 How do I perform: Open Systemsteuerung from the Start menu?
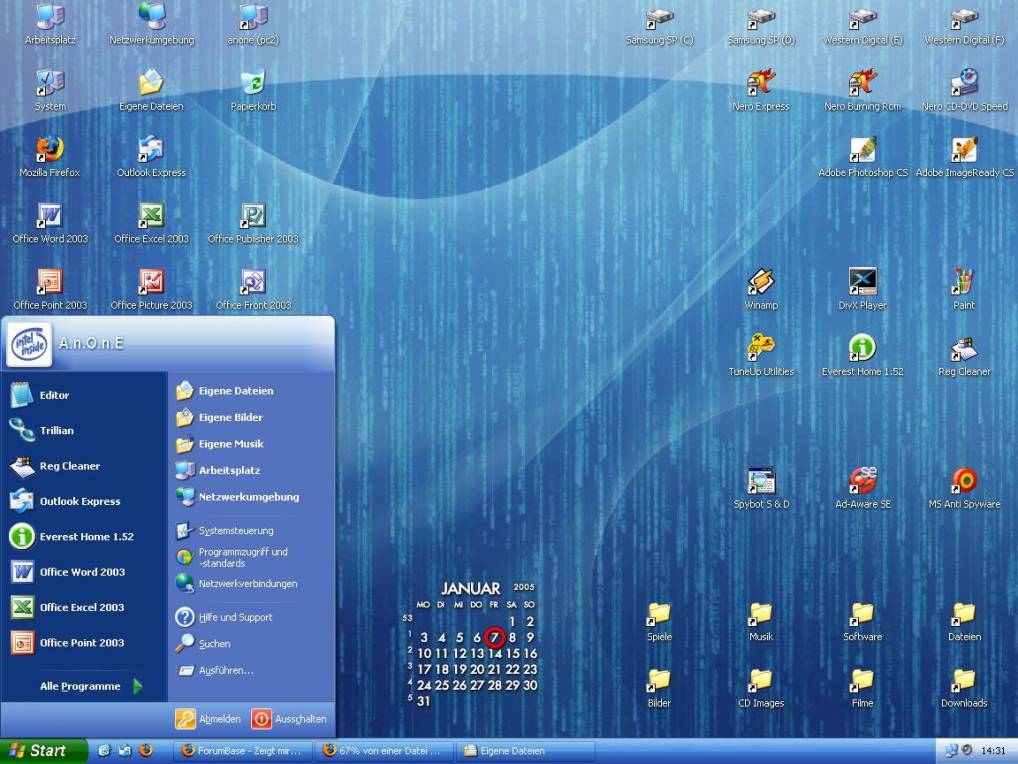[x=251, y=530]
